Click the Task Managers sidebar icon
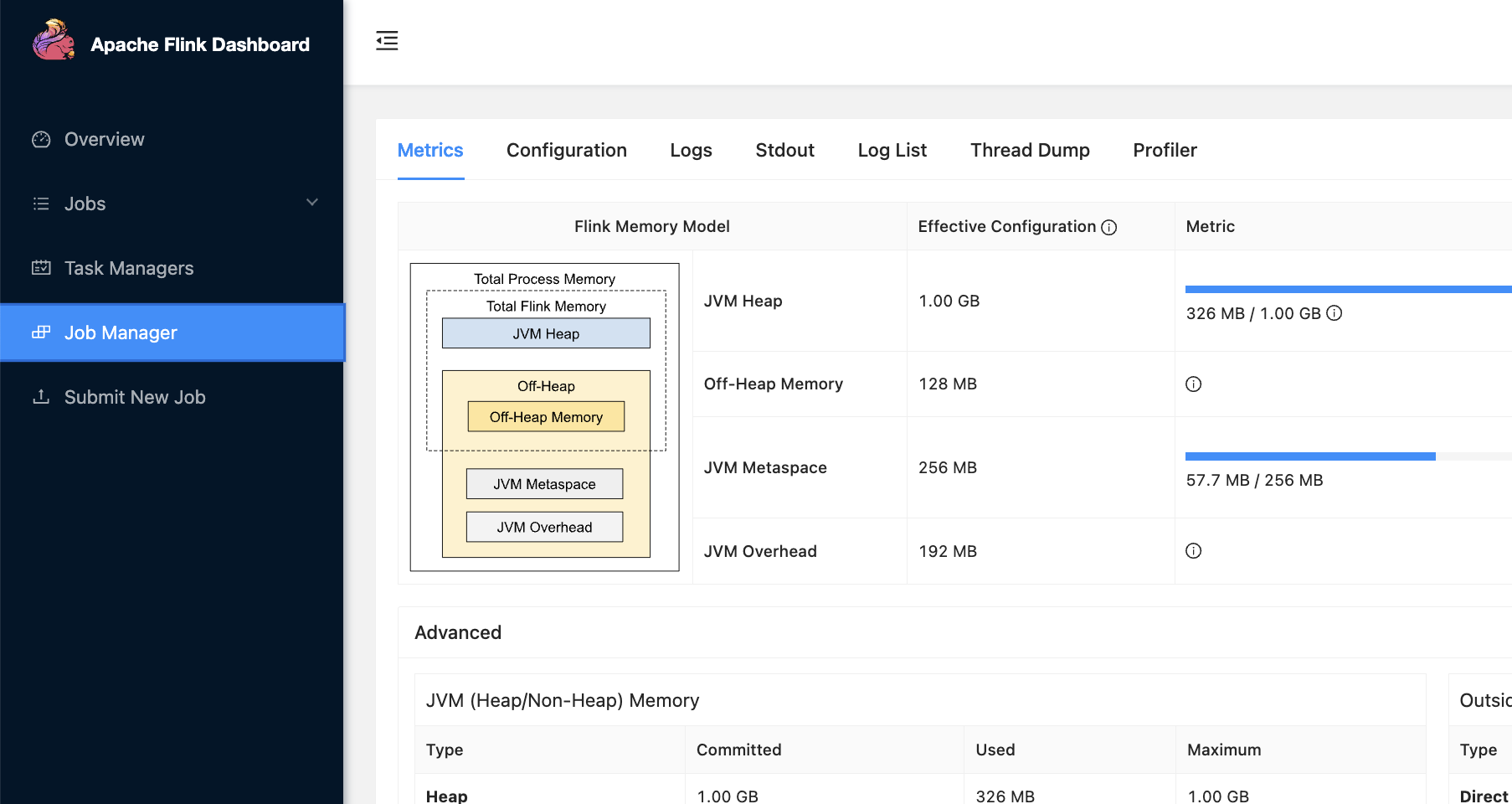 click(41, 268)
